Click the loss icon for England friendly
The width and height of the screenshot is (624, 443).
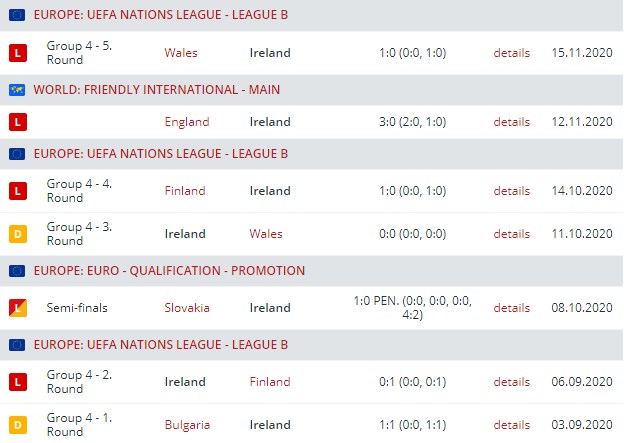(16, 122)
